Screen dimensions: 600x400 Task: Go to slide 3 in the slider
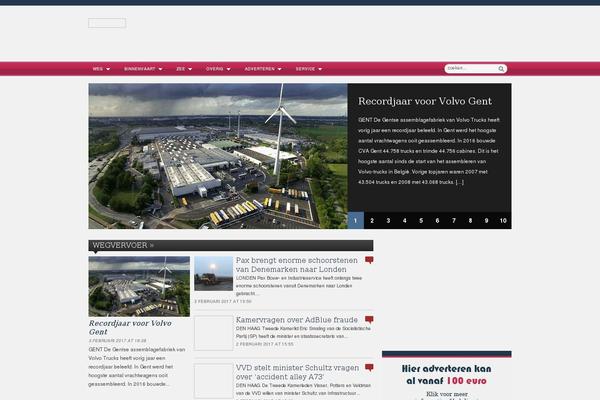[x=388, y=220]
